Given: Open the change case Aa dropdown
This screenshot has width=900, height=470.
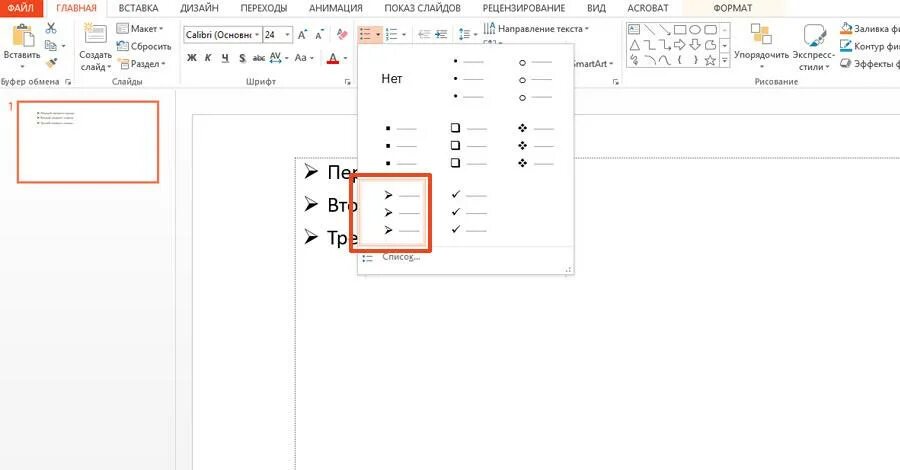Looking at the screenshot, I should 304,58.
